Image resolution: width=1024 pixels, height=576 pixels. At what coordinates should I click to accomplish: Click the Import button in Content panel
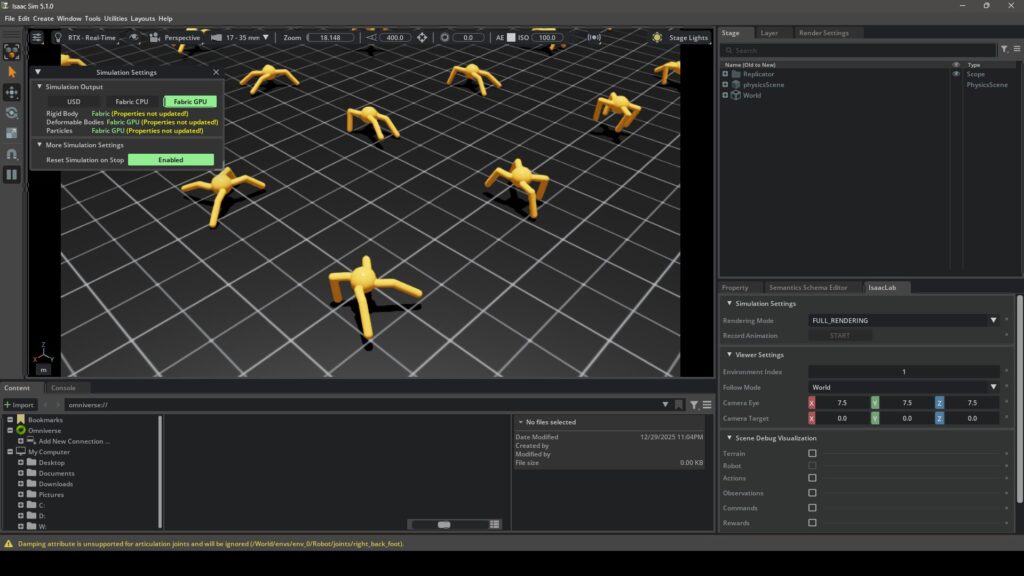click(x=19, y=405)
